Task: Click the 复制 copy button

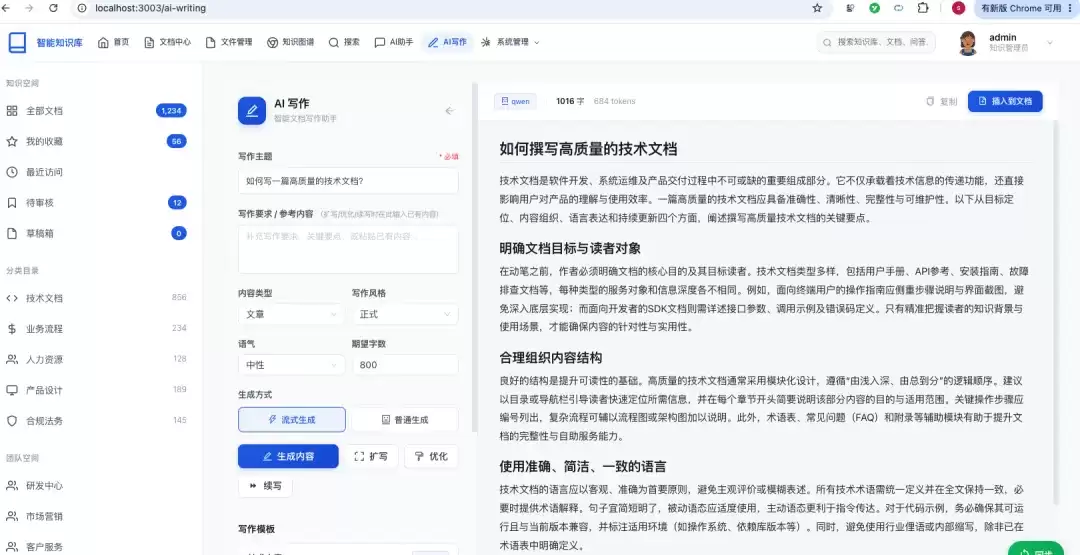Action: pyautogui.click(x=942, y=101)
